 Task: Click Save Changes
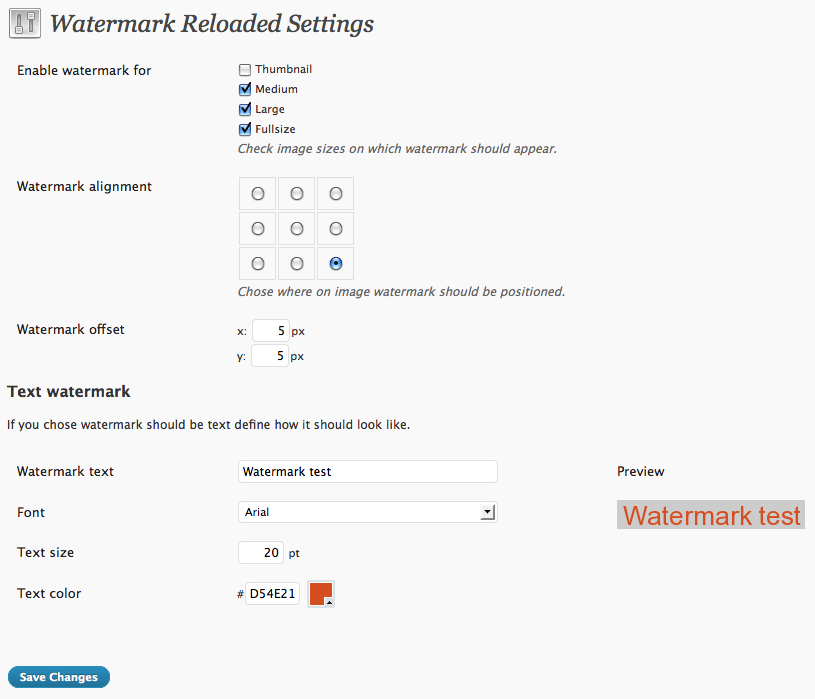coord(58,676)
